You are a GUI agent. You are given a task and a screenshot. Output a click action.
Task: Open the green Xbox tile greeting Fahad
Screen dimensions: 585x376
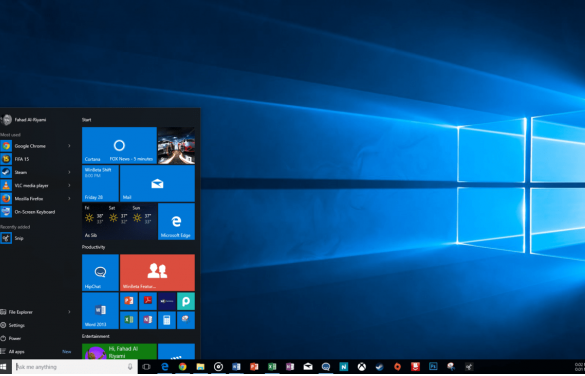point(119,351)
